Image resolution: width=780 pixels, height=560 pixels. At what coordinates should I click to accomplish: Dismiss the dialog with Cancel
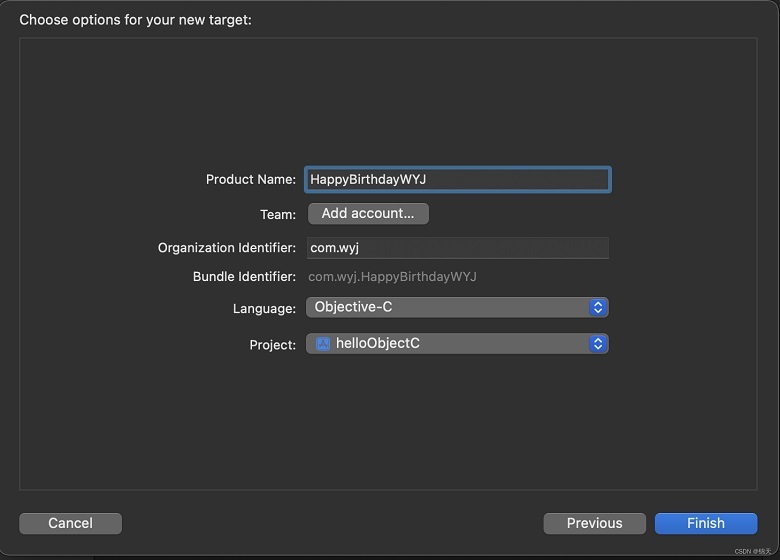pyautogui.click(x=70, y=523)
